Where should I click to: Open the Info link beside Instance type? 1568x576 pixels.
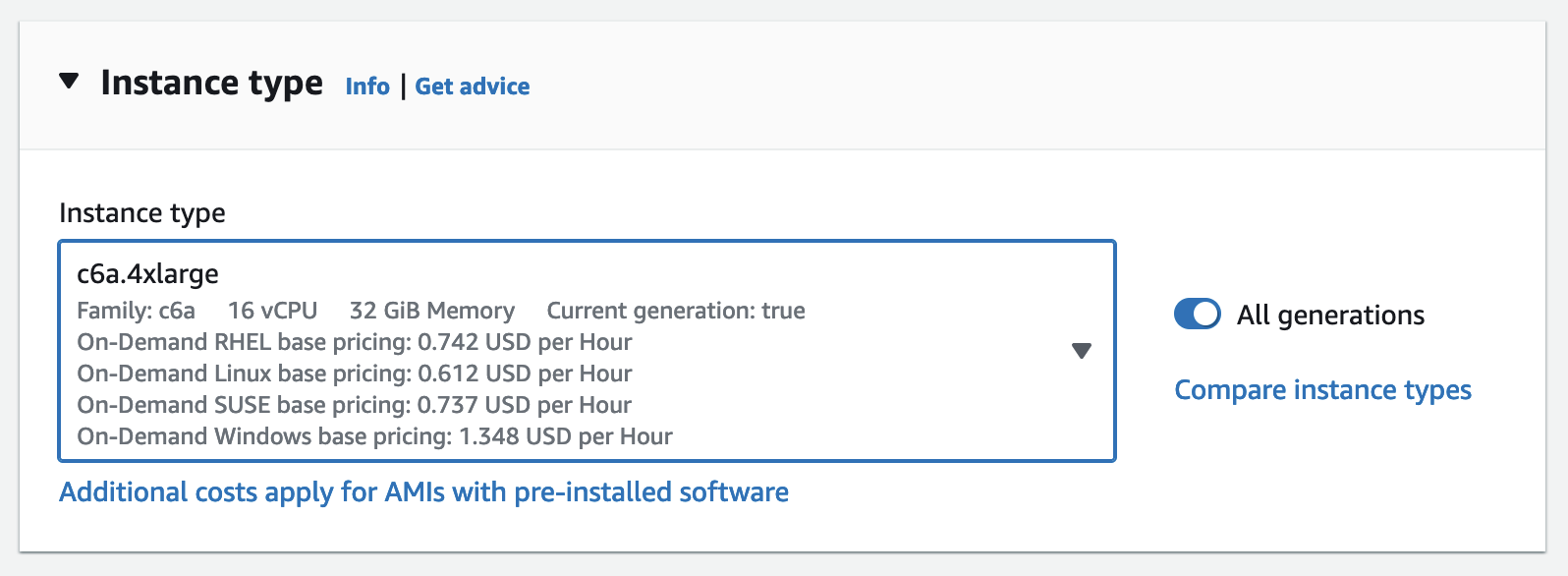coord(367,86)
